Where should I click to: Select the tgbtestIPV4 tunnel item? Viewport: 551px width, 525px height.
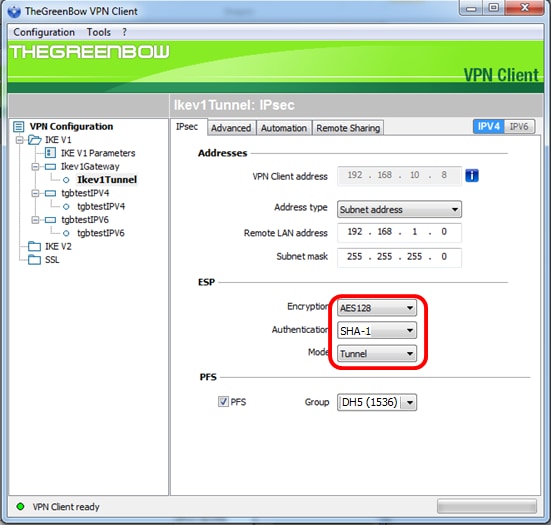pyautogui.click(x=101, y=207)
